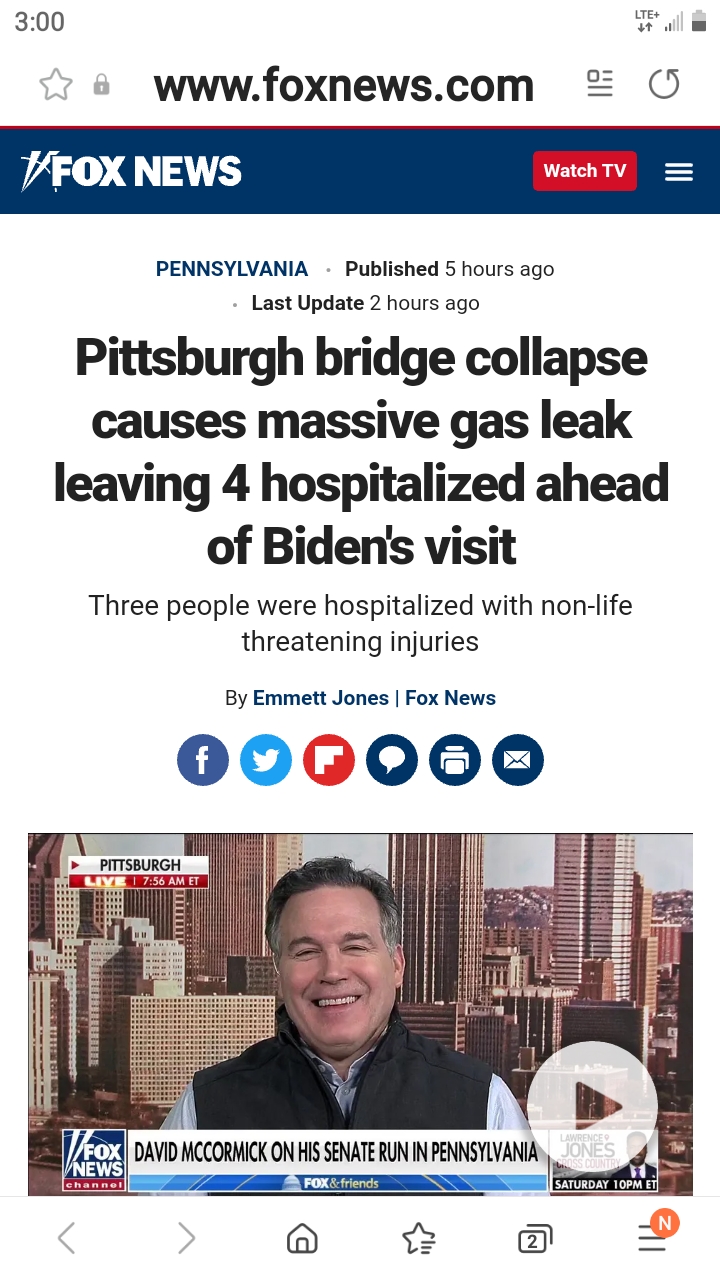720x1280 pixels.
Task: Open browser tabs switcher showing 2
Action: [x=534, y=1239]
